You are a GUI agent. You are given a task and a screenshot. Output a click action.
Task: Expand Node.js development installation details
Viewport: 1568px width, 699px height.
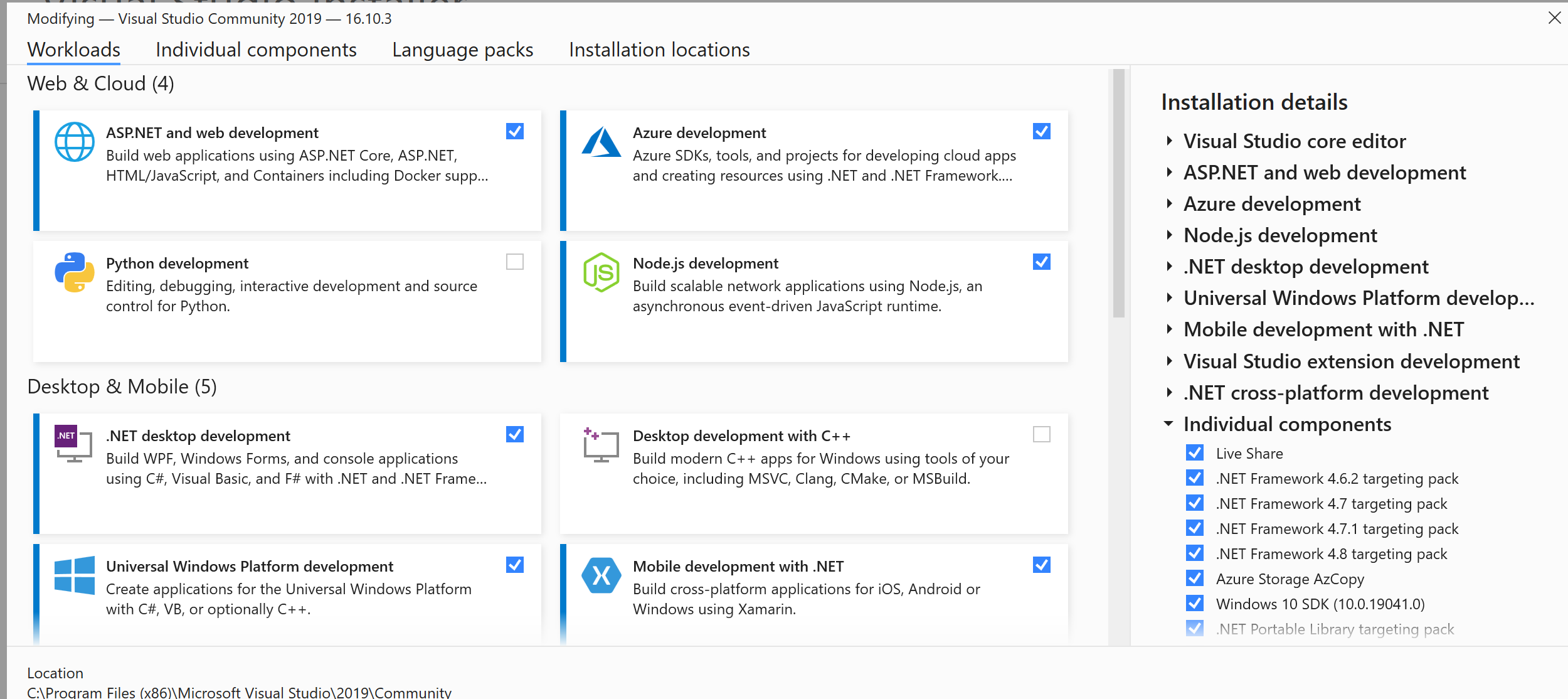click(1169, 235)
